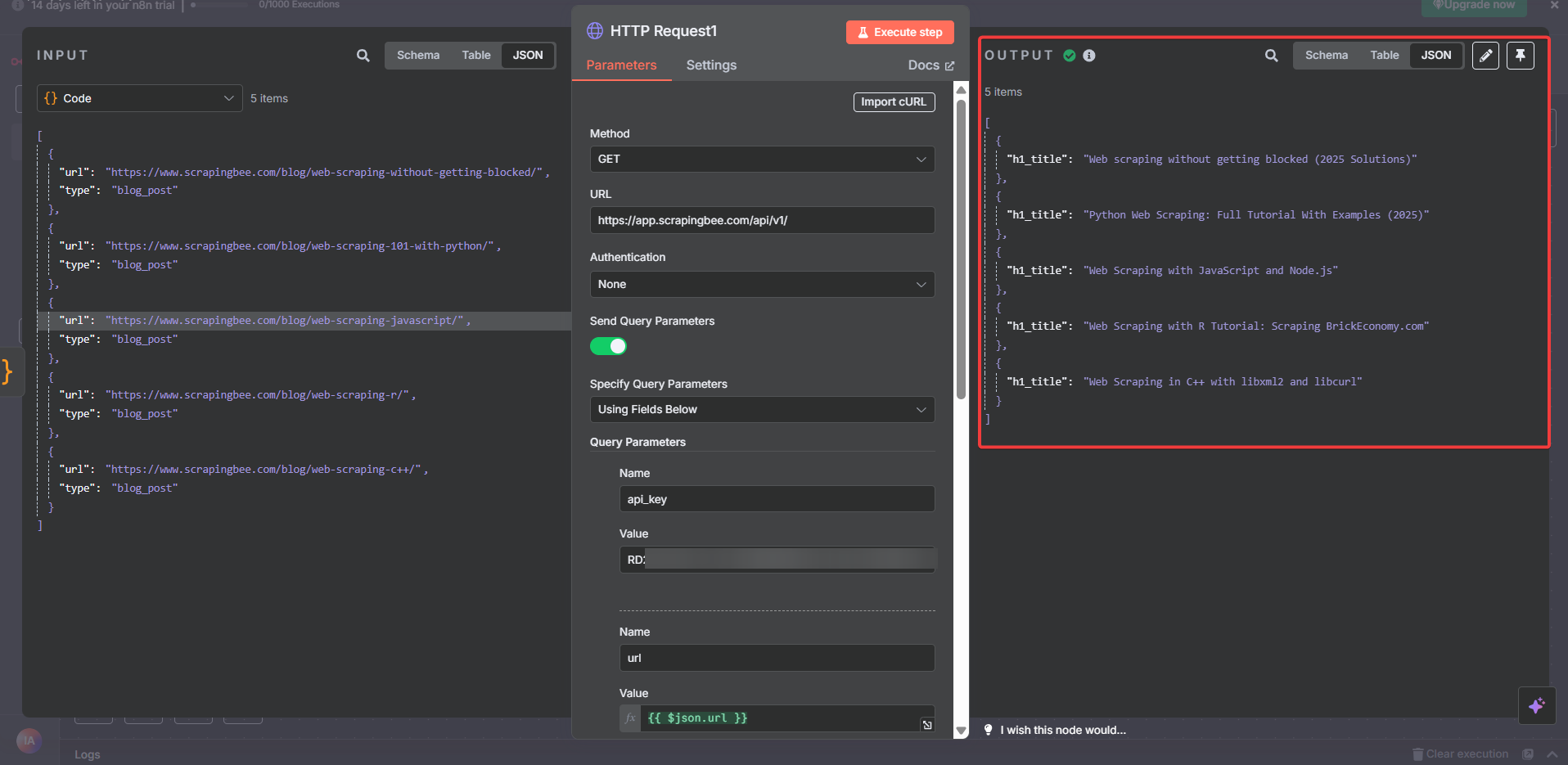Expand the url value expression editor icon
This screenshot has width=1568, height=765.
927,725
